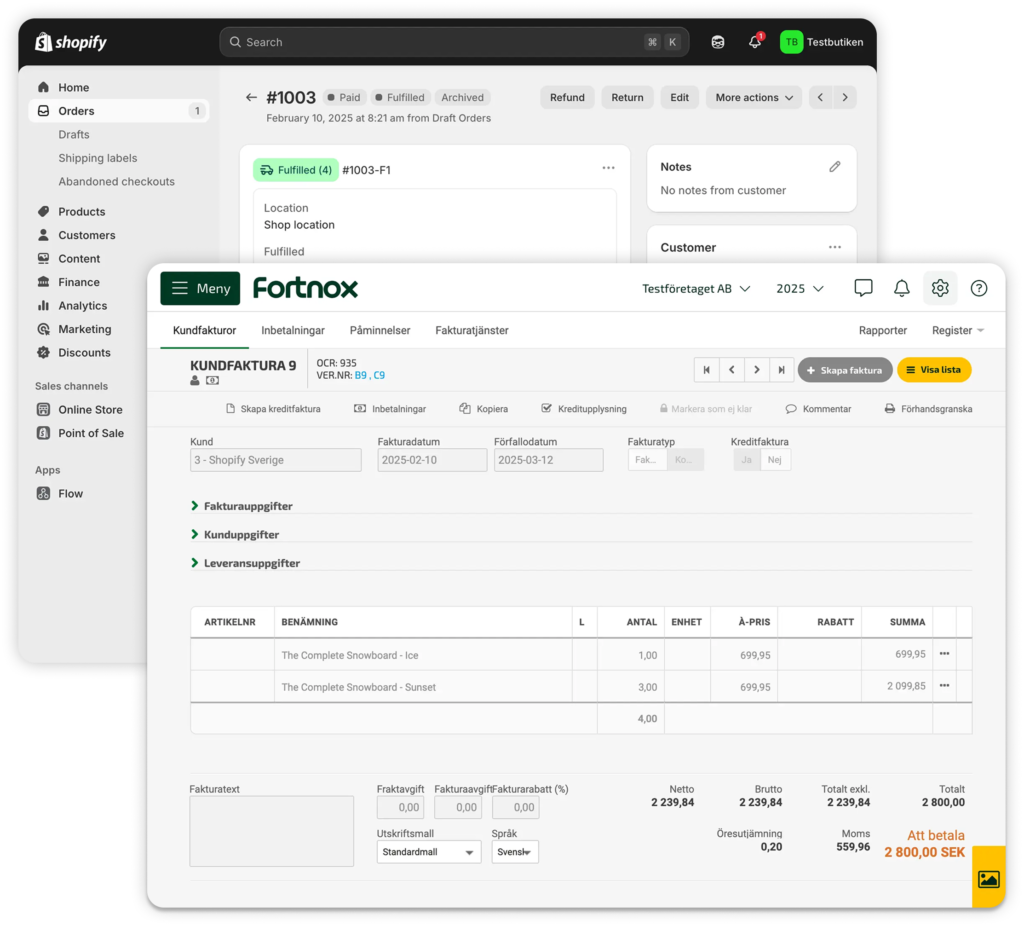The image size is (1024, 926).
Task: Click the yellow Visa lista button
Action: tap(933, 369)
